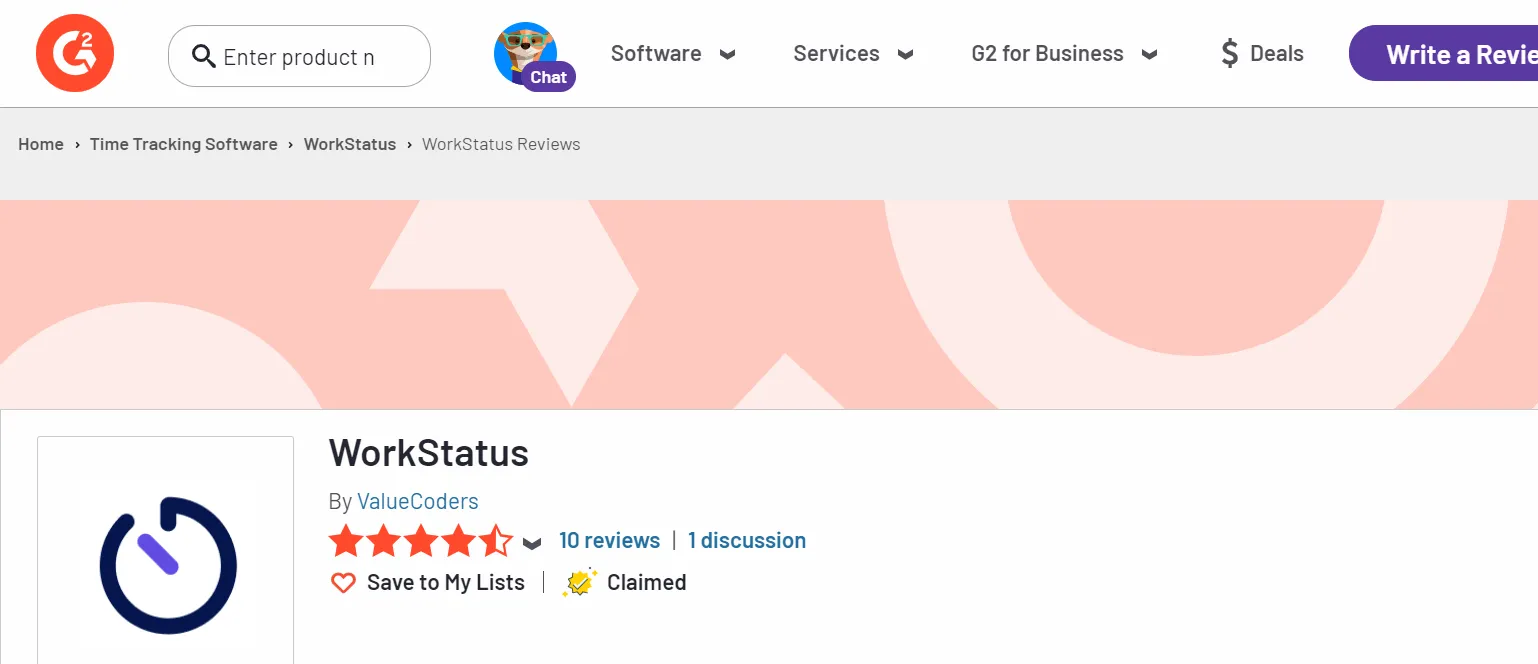Click the Claimed label

(647, 582)
